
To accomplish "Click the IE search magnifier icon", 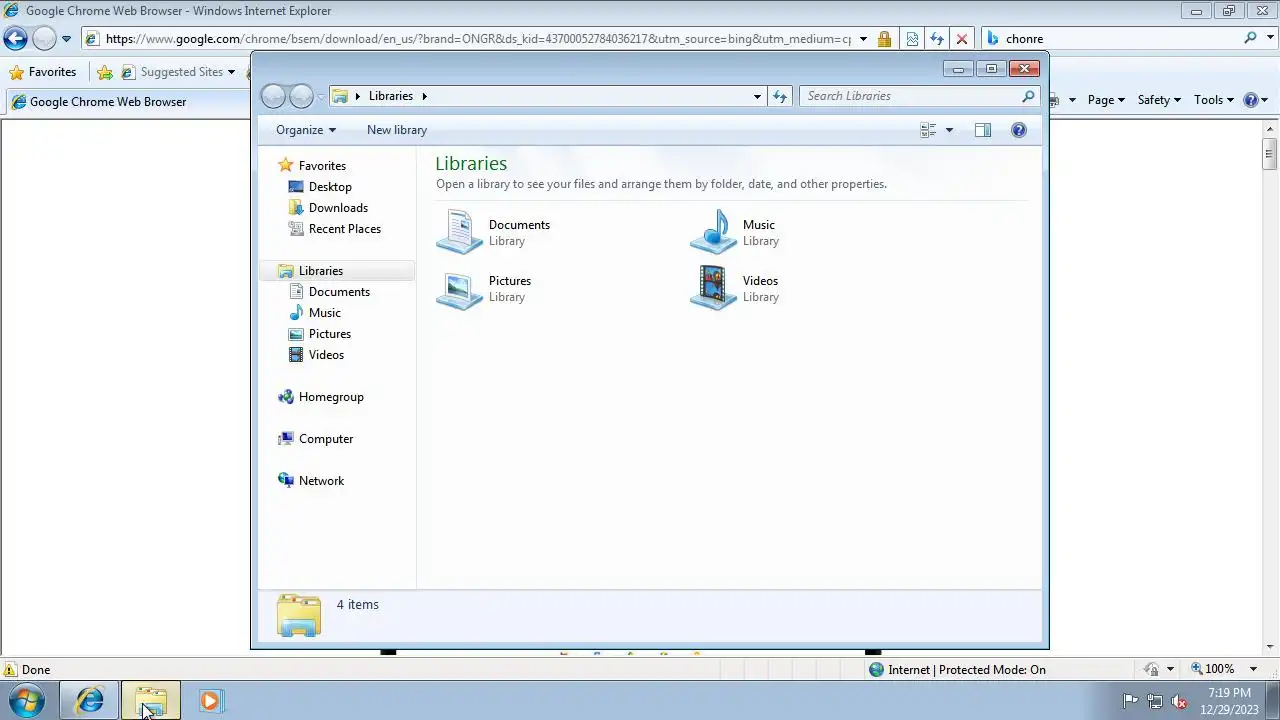I will click(x=1250, y=38).
